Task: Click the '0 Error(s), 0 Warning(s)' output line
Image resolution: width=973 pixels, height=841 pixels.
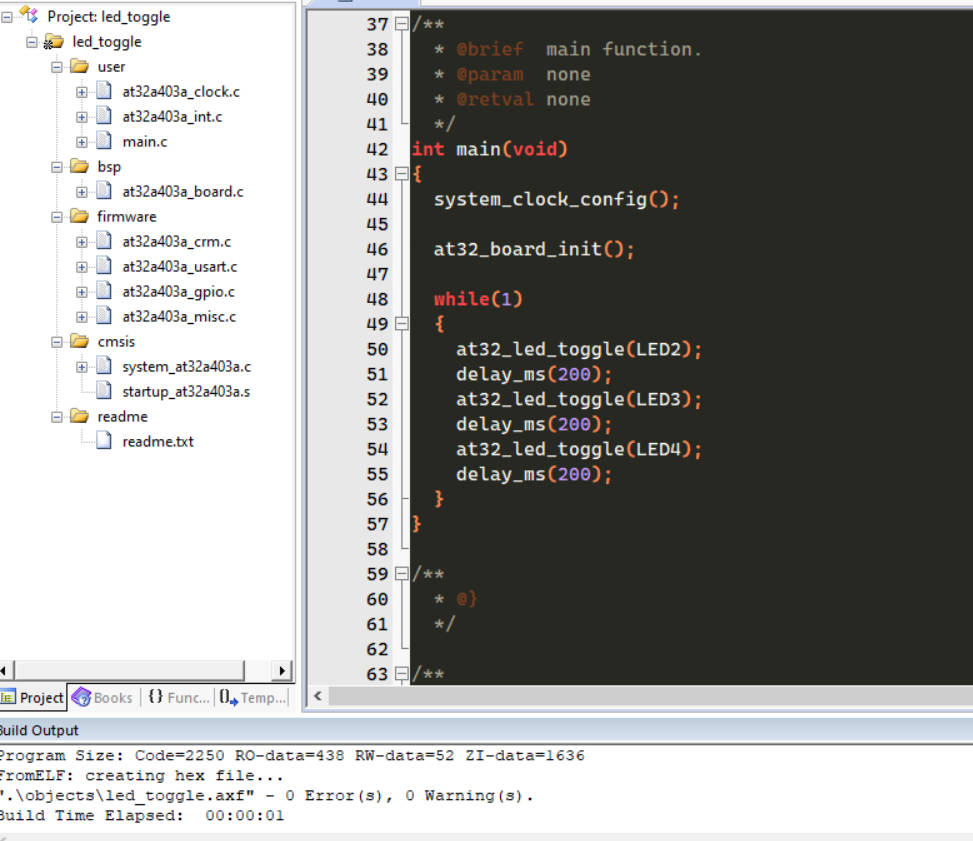Action: [266, 796]
